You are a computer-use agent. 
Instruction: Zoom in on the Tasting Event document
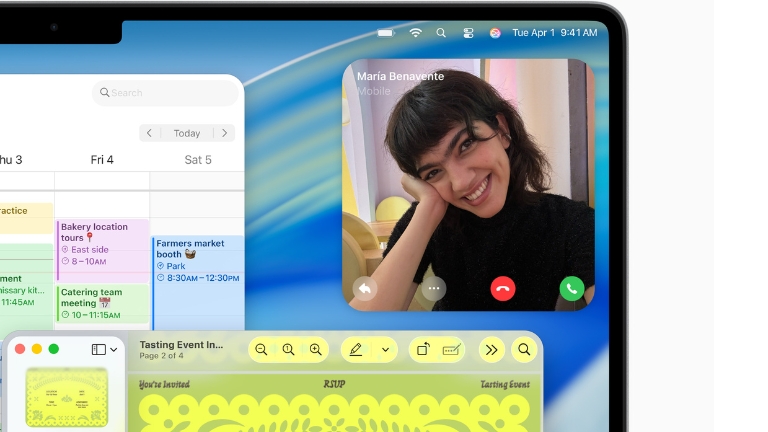point(315,349)
